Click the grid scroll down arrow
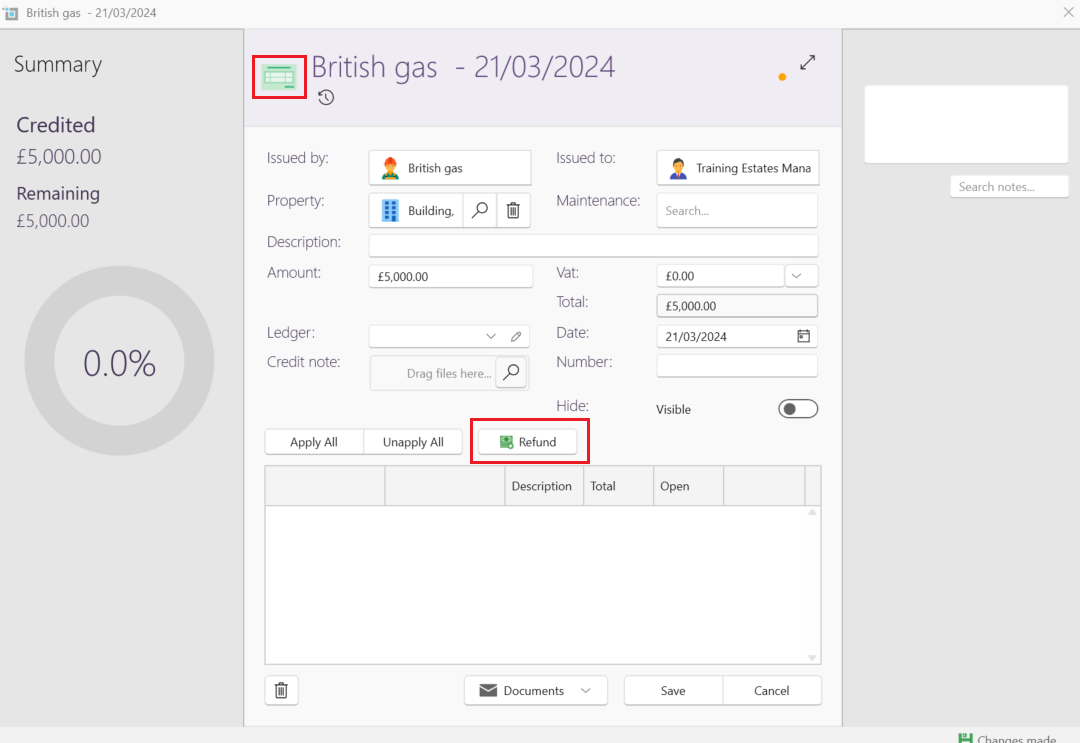 click(812, 658)
